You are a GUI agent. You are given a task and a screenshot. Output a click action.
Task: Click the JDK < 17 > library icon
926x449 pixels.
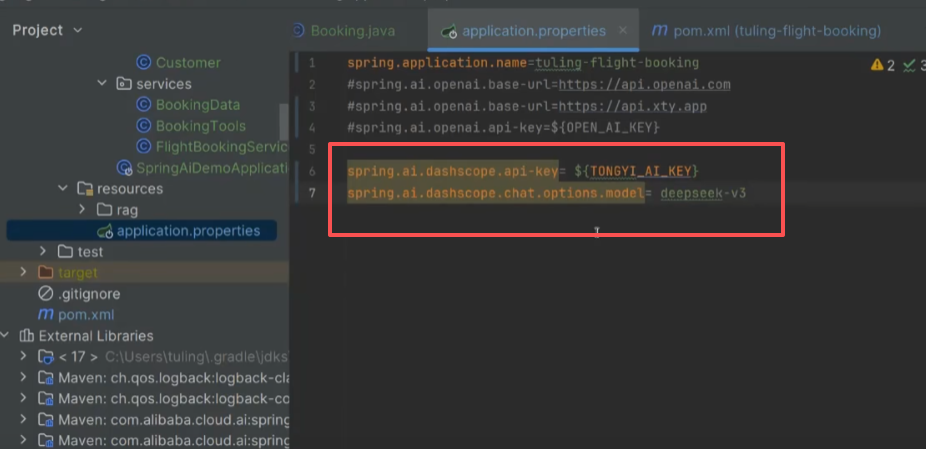tap(45, 357)
